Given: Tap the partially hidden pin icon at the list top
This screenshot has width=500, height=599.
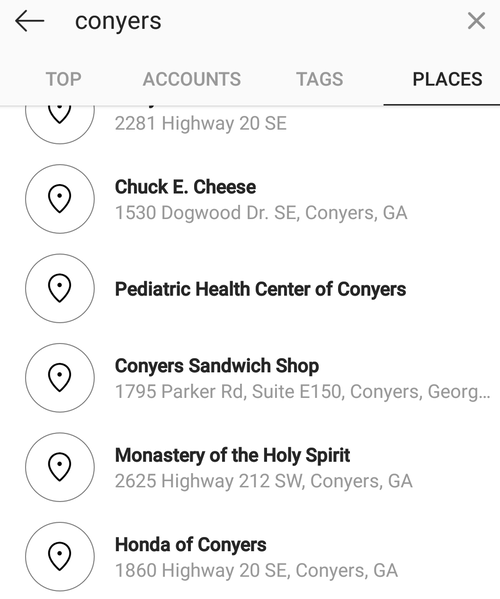Looking at the screenshot, I should (60, 124).
